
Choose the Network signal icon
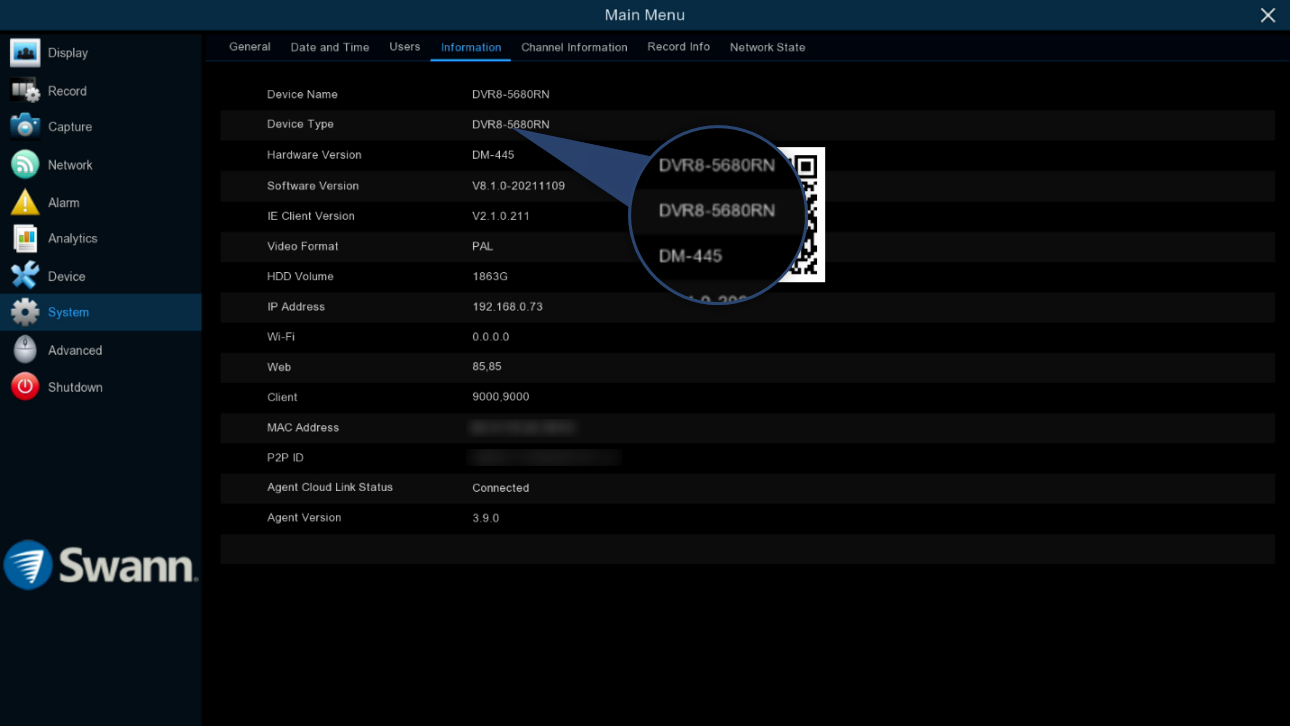coord(25,165)
